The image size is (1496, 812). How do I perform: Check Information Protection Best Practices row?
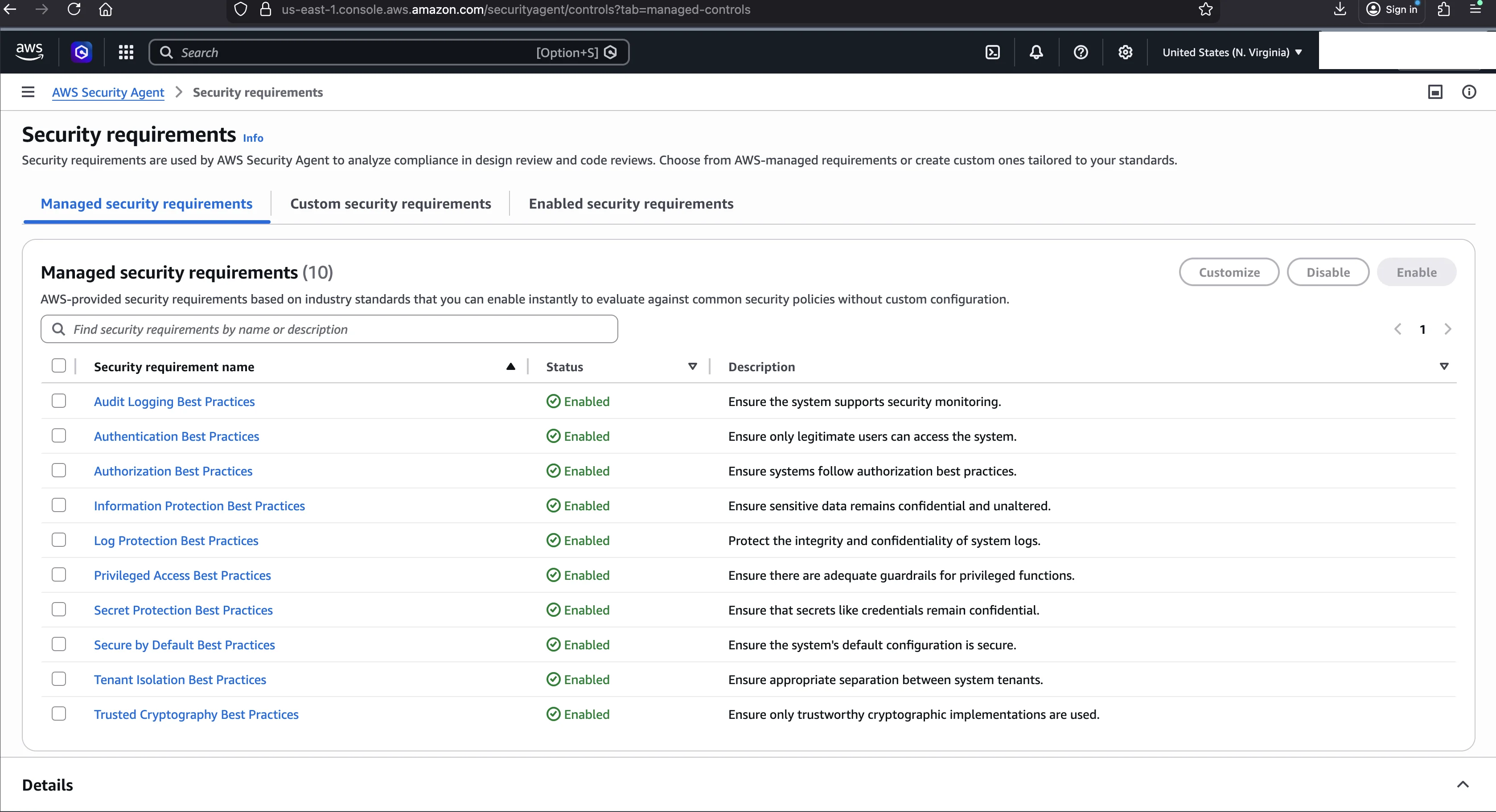pyautogui.click(x=59, y=505)
